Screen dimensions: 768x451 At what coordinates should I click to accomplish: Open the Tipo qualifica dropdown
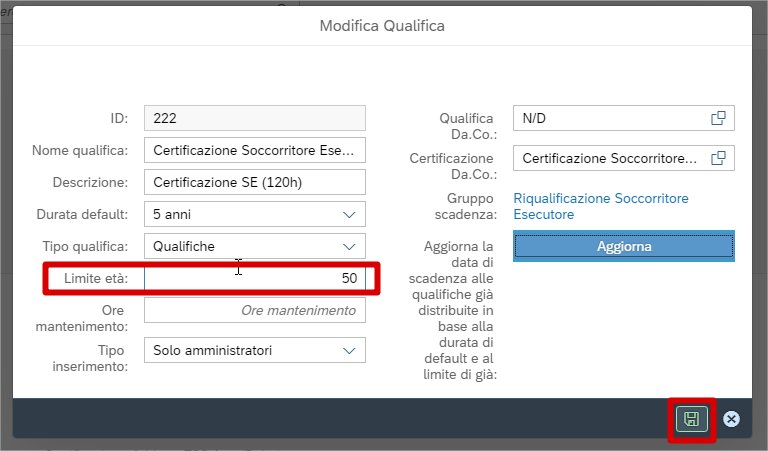pos(349,246)
